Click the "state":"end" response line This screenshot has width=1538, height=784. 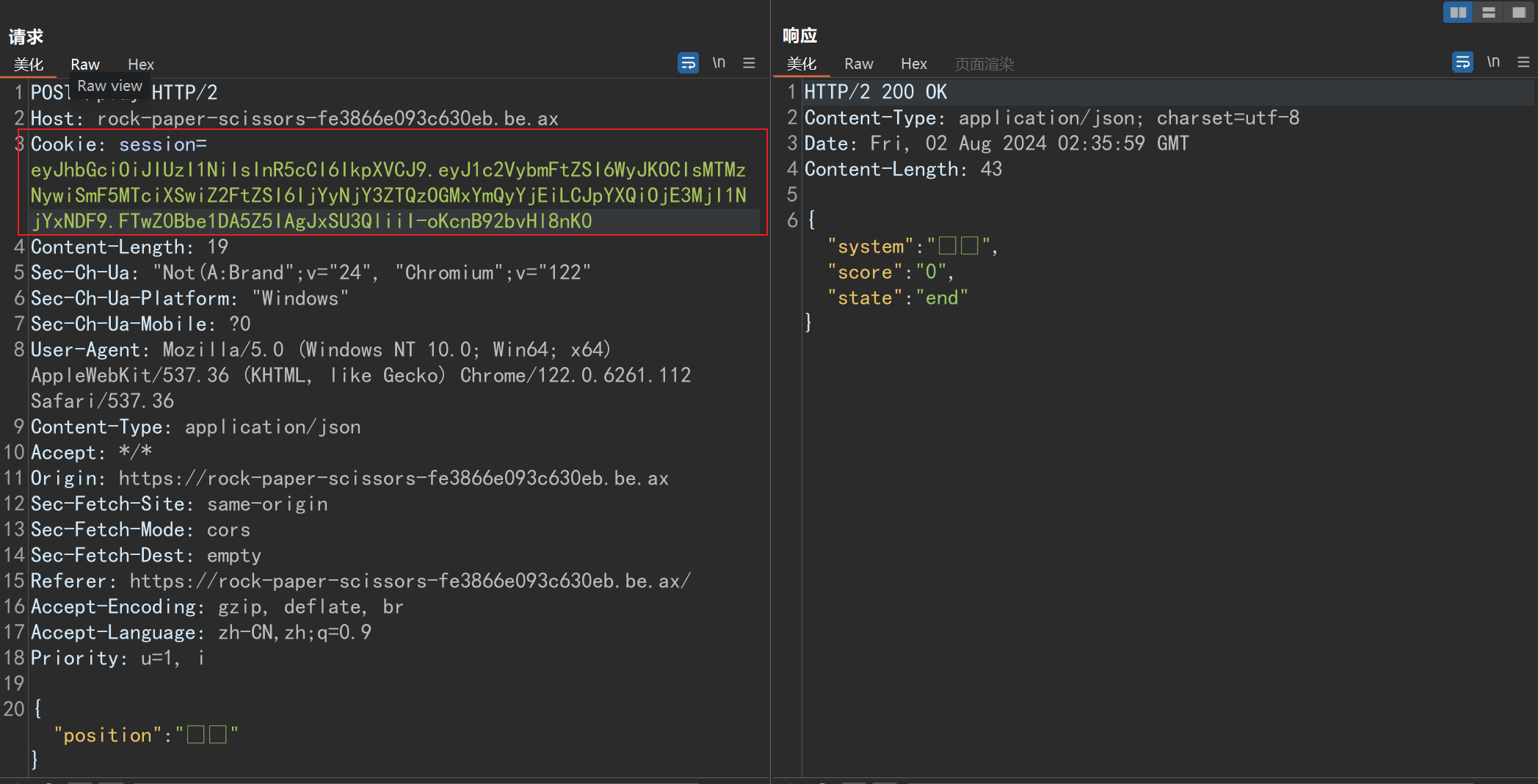pyautogui.click(x=898, y=298)
